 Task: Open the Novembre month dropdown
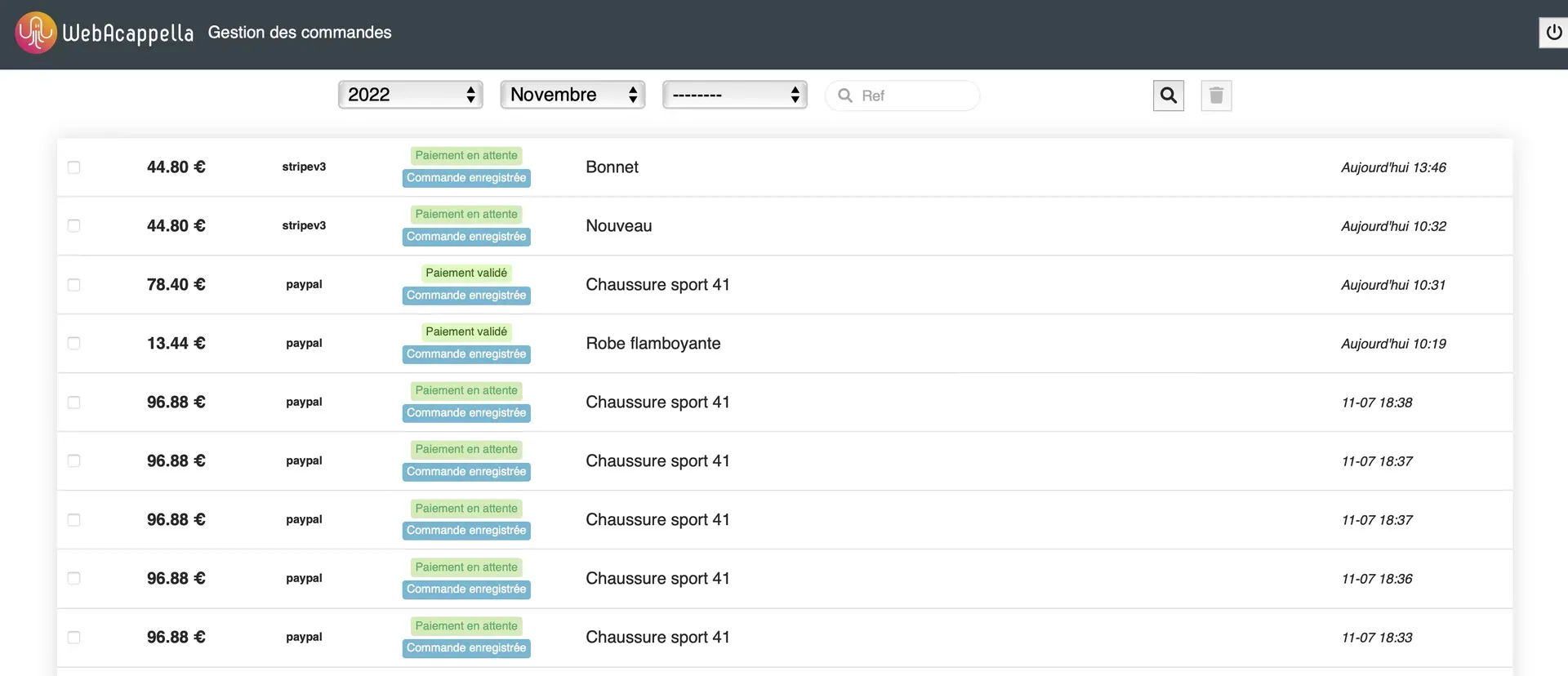coord(572,95)
